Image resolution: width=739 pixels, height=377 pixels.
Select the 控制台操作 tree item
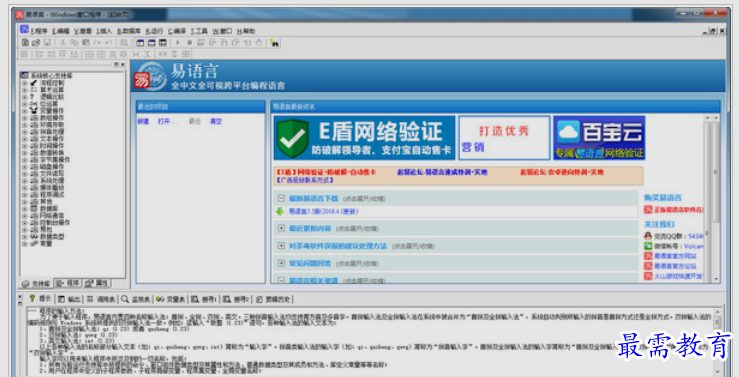point(55,222)
